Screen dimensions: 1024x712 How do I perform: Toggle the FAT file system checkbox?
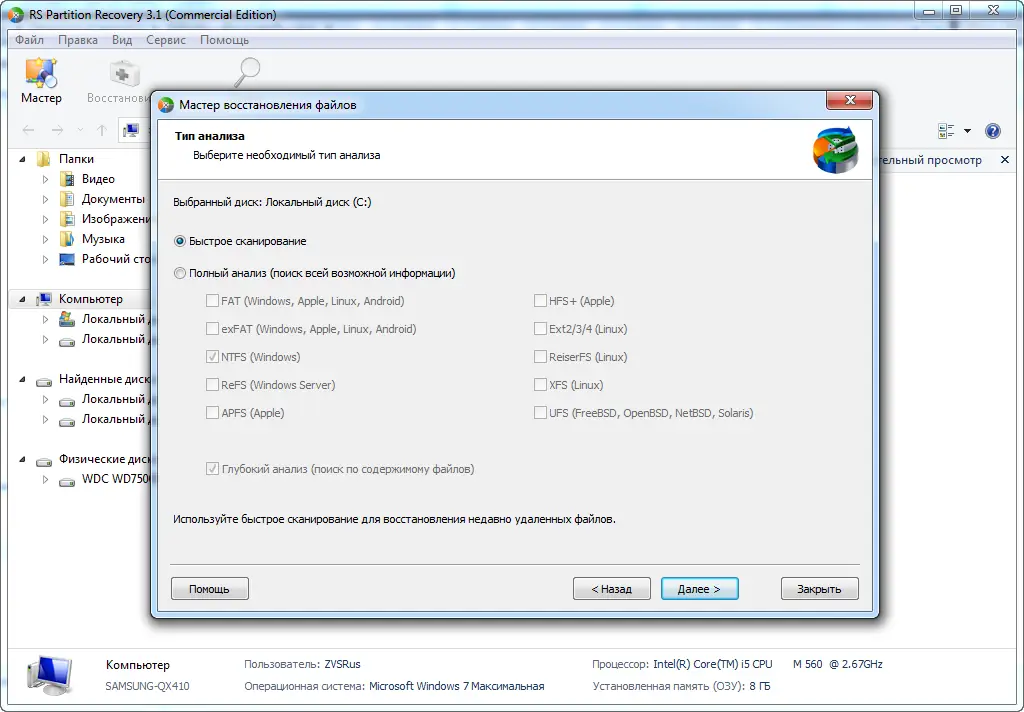coord(212,300)
